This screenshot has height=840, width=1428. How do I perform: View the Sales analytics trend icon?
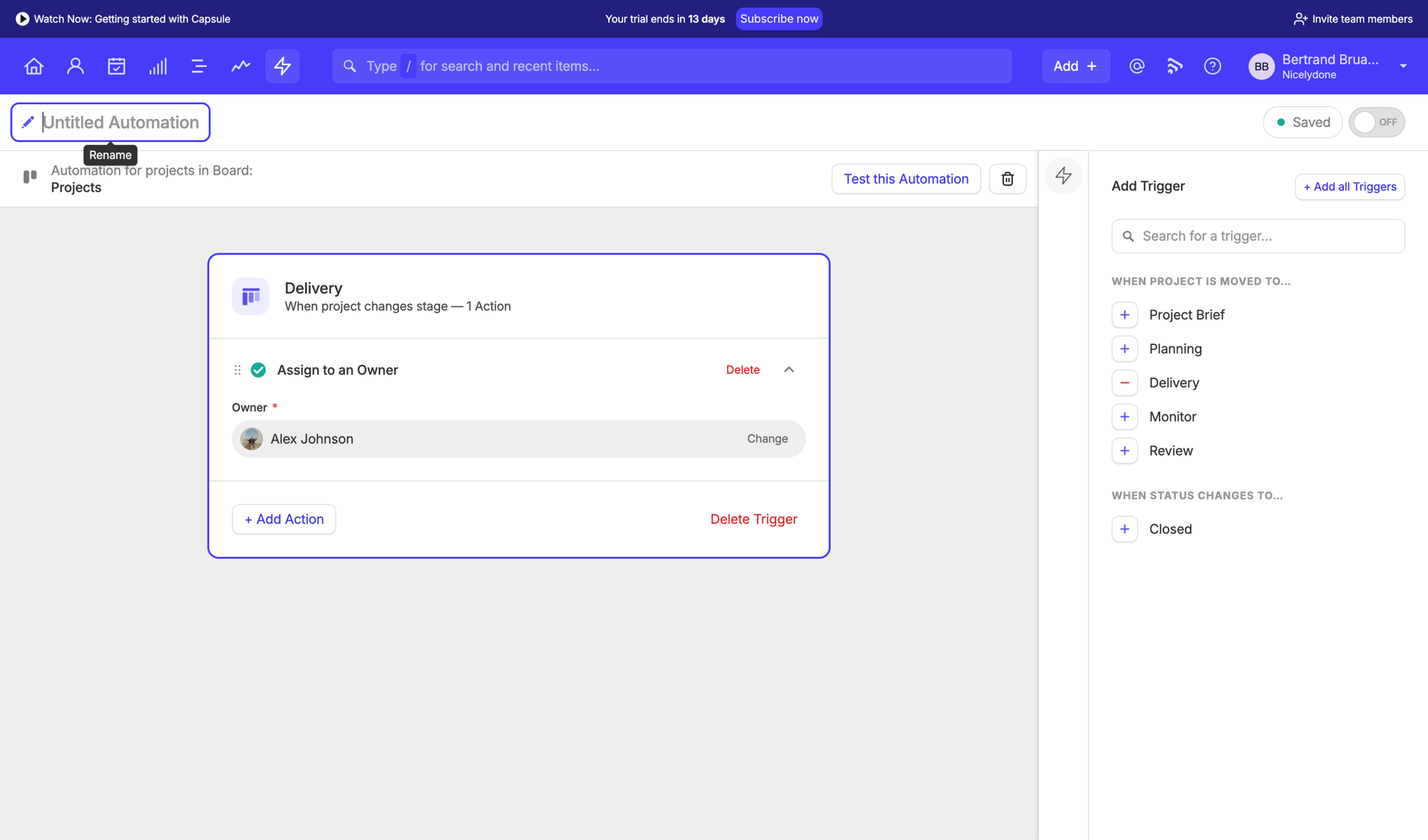(x=240, y=65)
